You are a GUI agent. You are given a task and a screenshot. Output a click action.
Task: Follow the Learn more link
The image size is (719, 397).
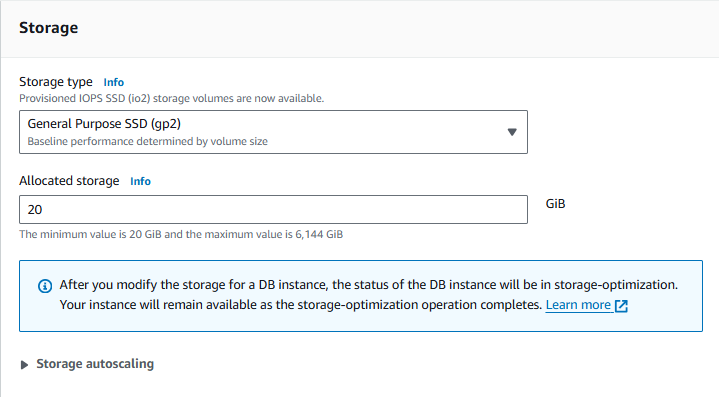pyautogui.click(x=578, y=305)
